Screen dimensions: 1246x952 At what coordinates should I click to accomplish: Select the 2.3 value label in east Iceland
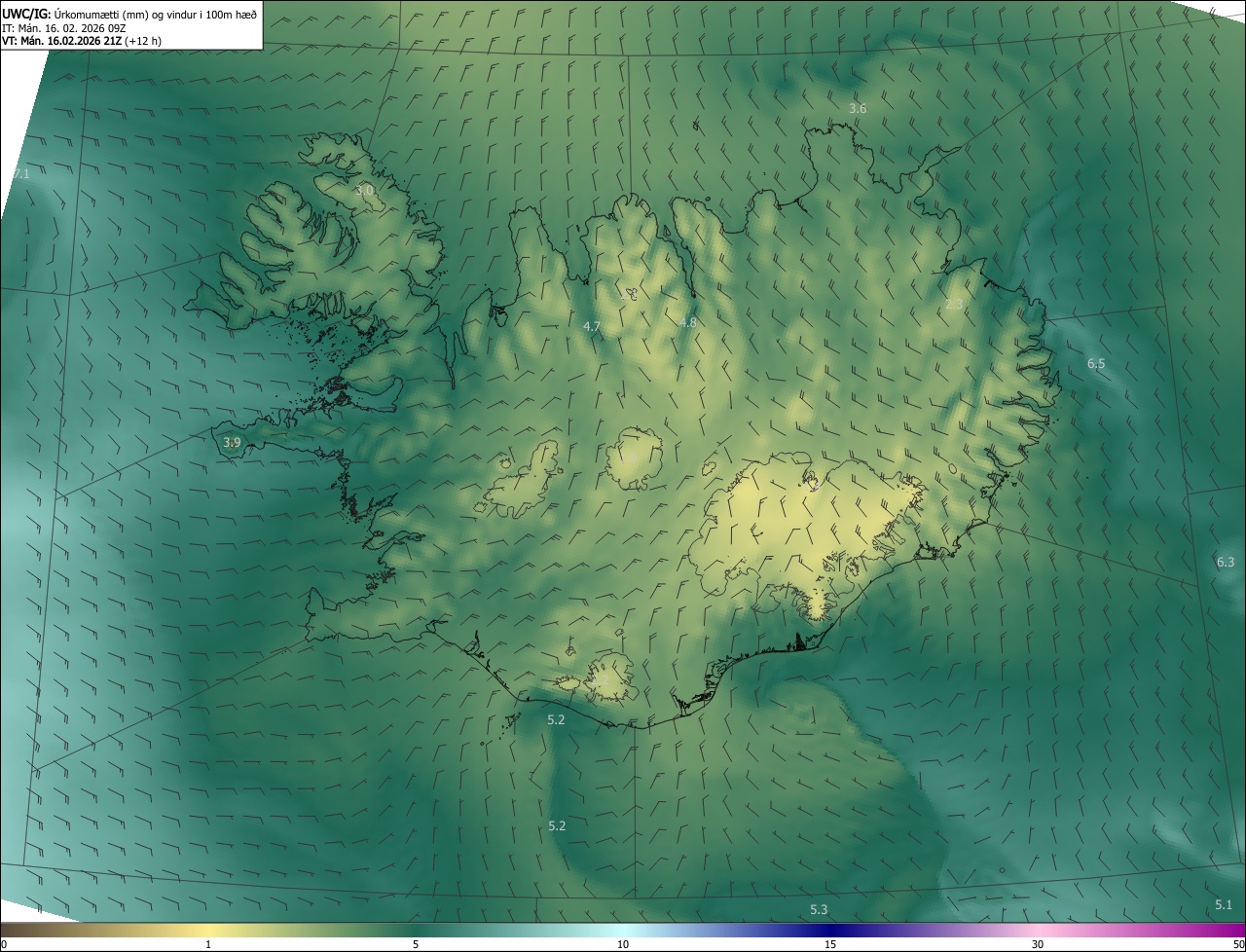pos(954,305)
